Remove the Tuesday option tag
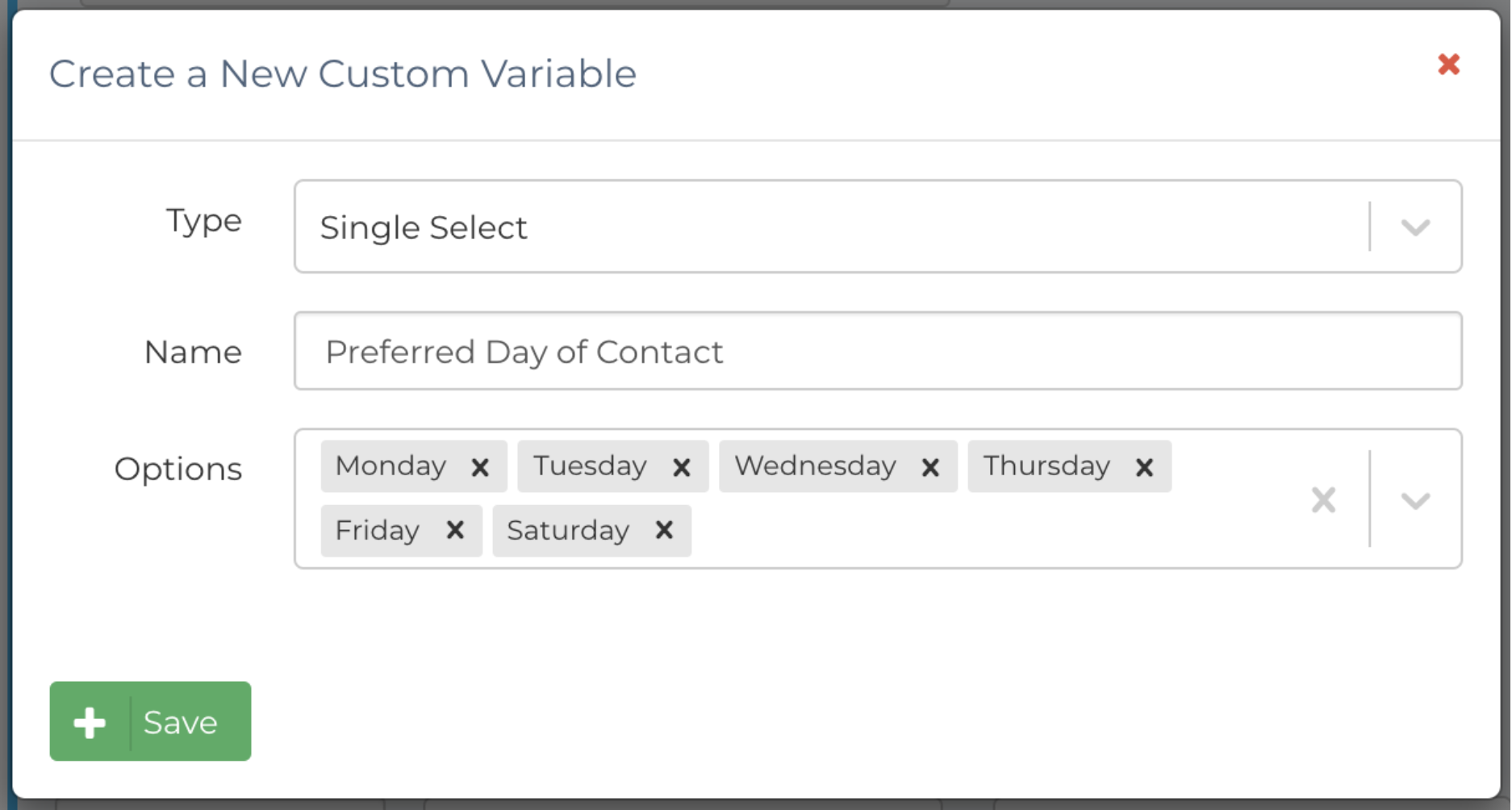 click(682, 467)
